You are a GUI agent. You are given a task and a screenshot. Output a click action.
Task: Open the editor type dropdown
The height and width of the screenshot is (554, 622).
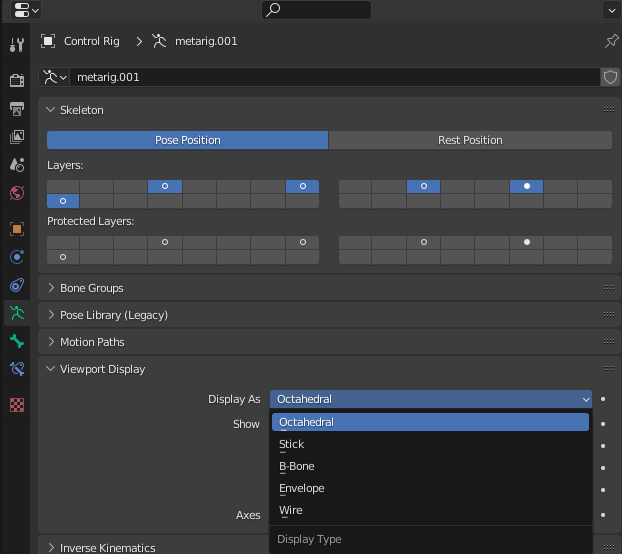click(26, 10)
